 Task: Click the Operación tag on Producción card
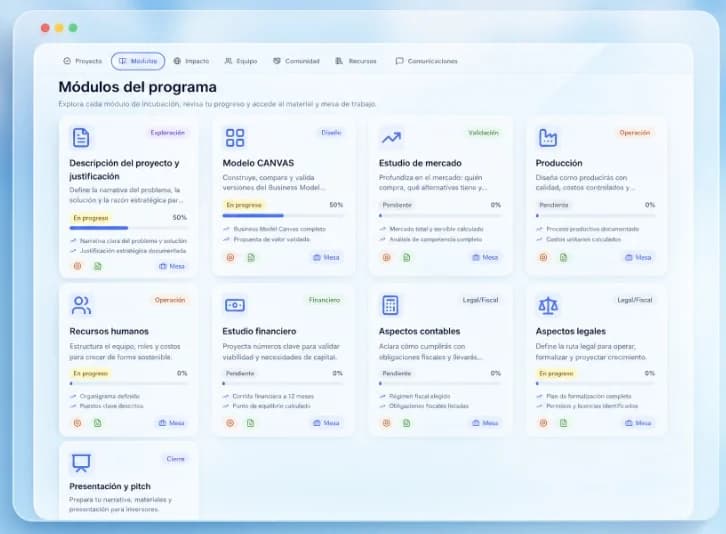coord(635,132)
